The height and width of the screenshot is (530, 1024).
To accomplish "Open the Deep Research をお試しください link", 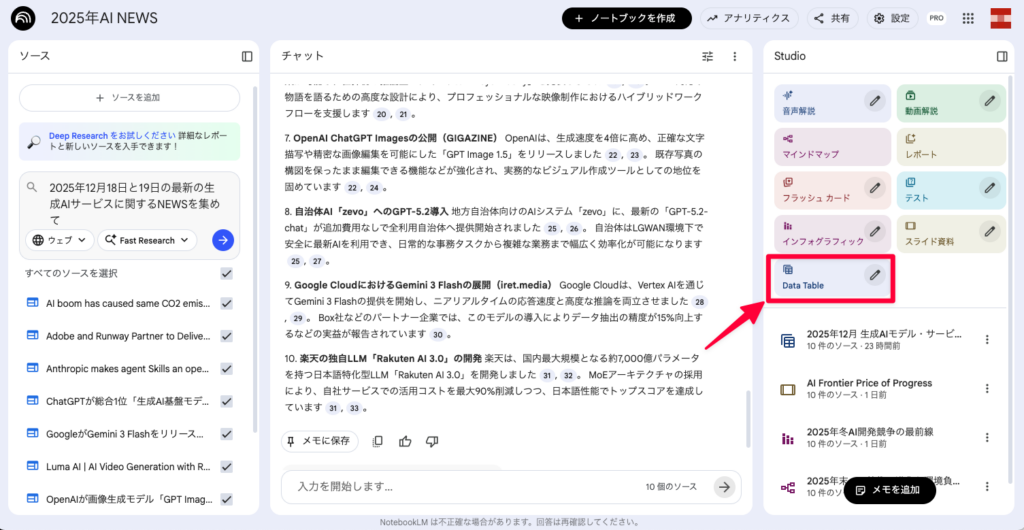I will point(112,136).
